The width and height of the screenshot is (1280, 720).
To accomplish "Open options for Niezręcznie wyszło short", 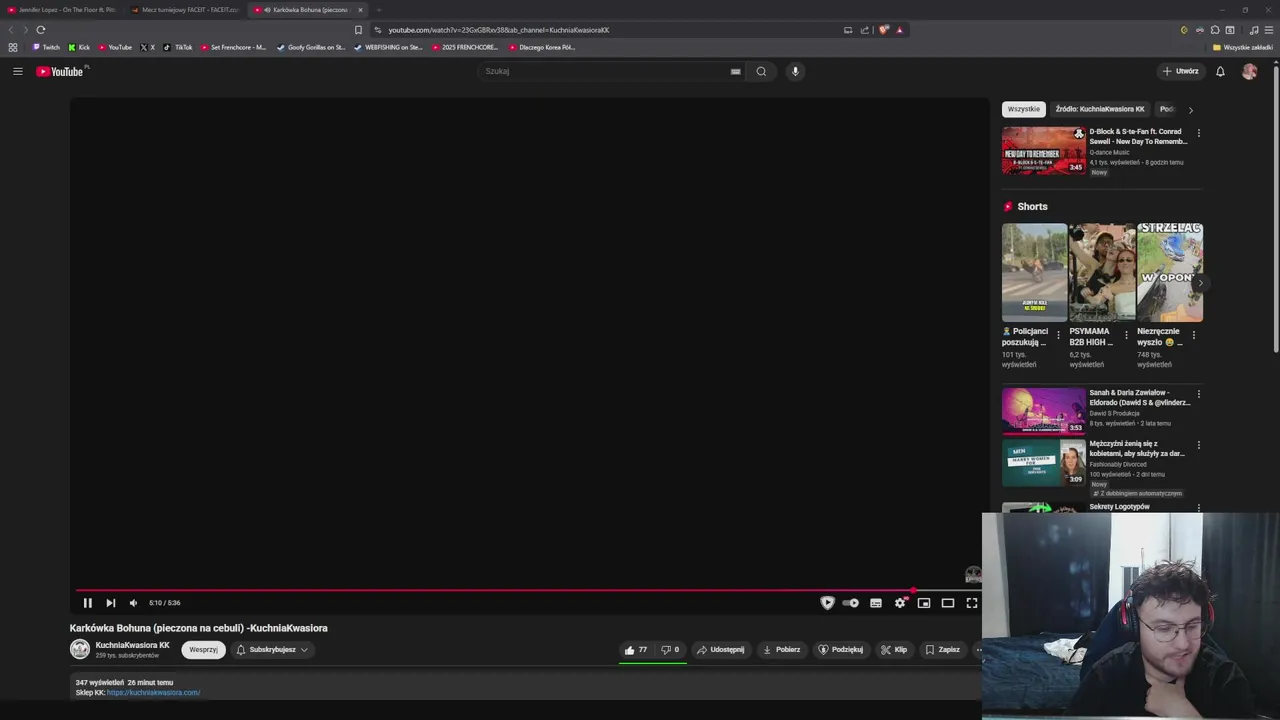I will coord(1193,335).
